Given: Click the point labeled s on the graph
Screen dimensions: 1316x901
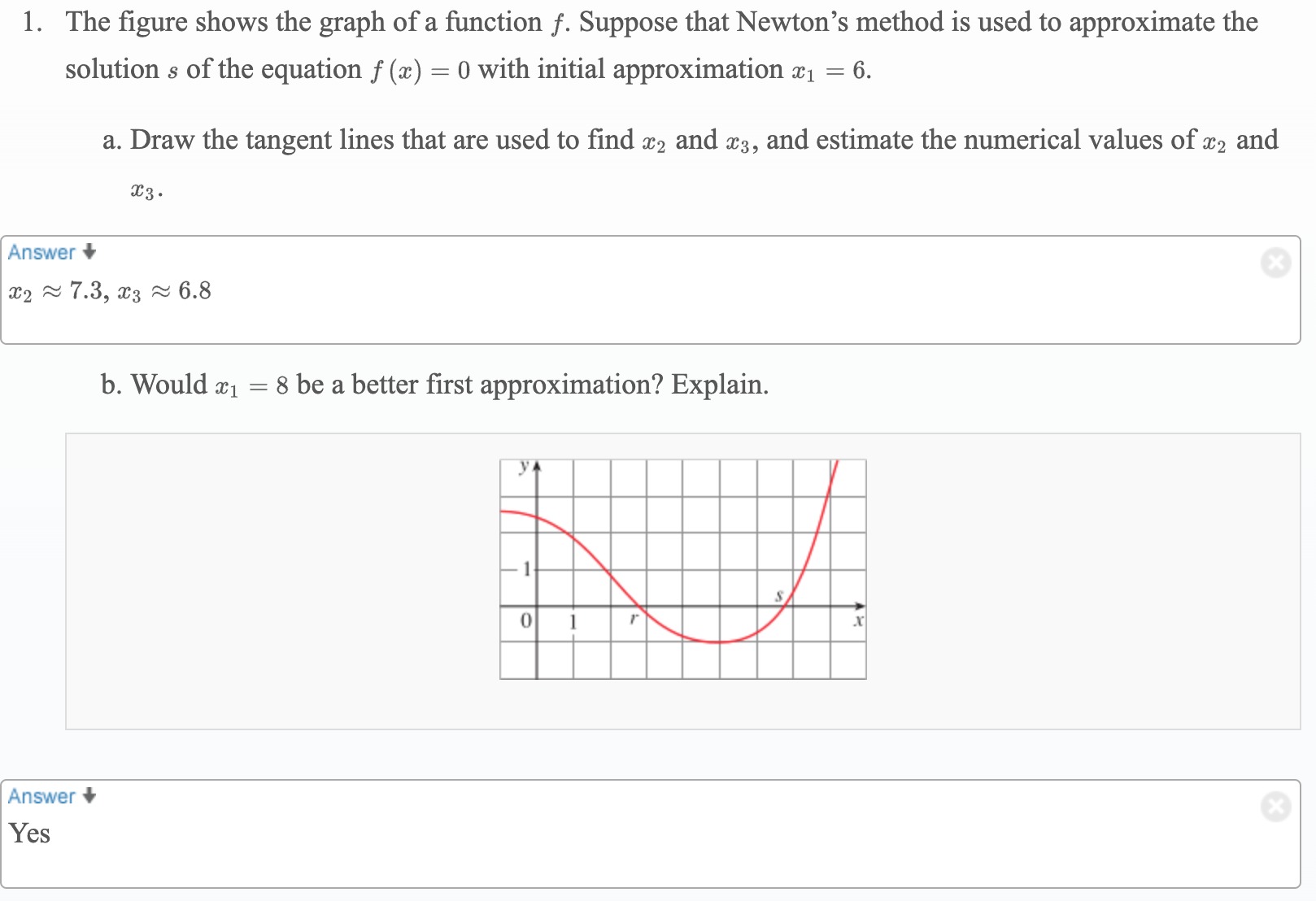Looking at the screenshot, I should pyautogui.click(x=778, y=596).
